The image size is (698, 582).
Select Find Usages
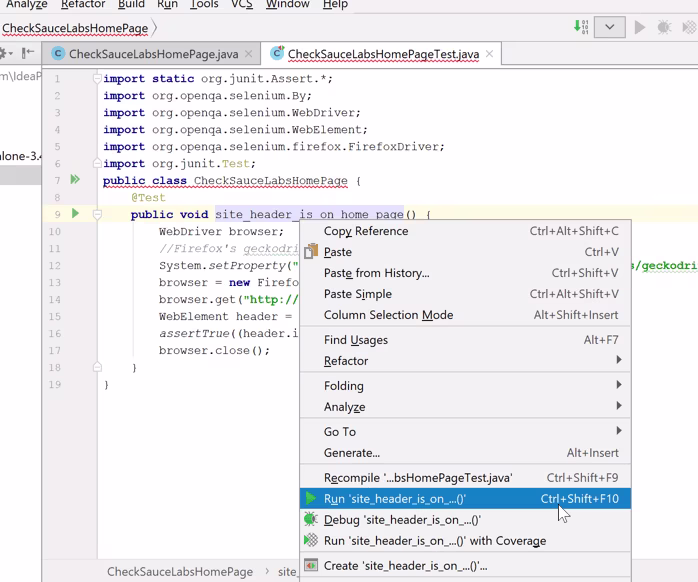465,340
